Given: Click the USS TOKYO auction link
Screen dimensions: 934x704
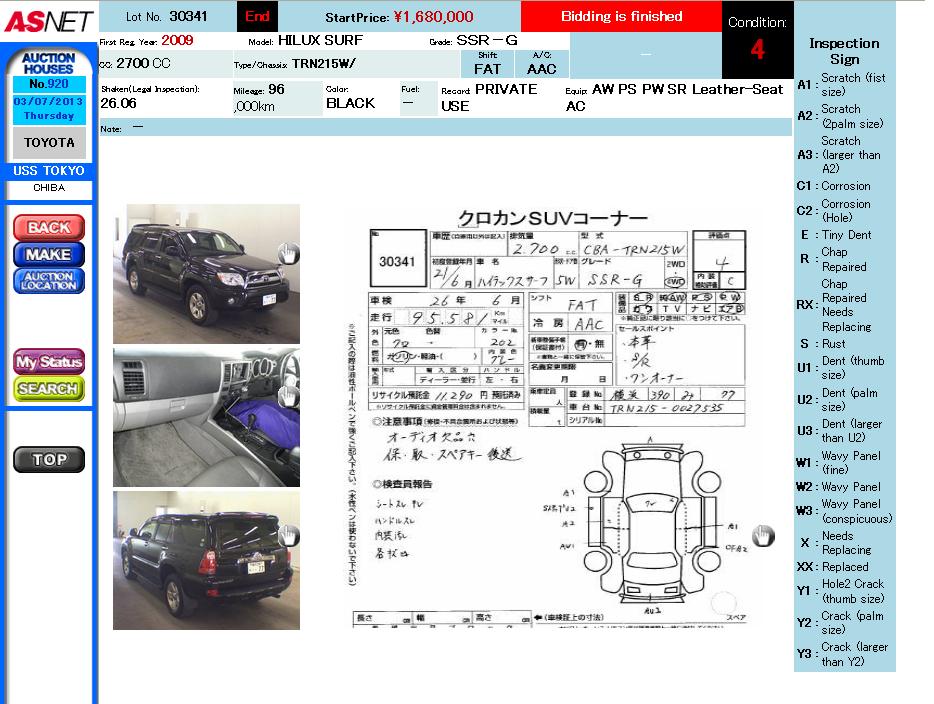Looking at the screenshot, I should [x=48, y=171].
